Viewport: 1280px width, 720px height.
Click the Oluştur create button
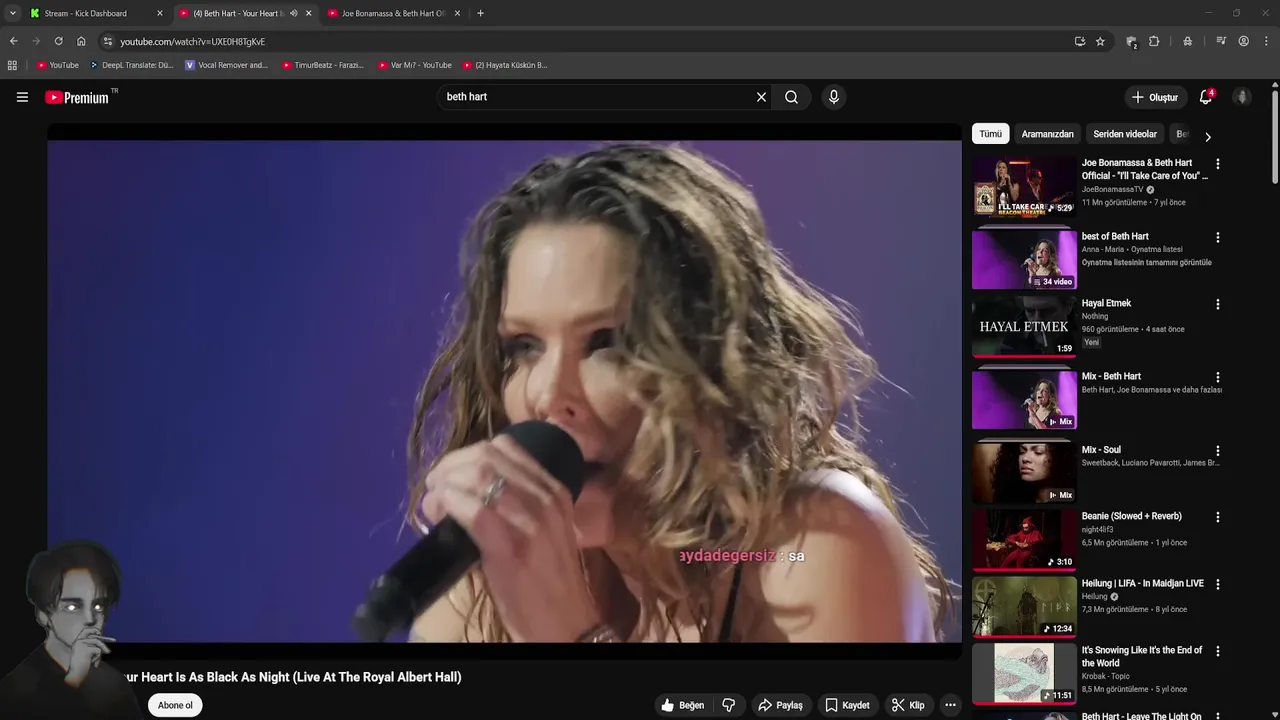pos(1155,97)
